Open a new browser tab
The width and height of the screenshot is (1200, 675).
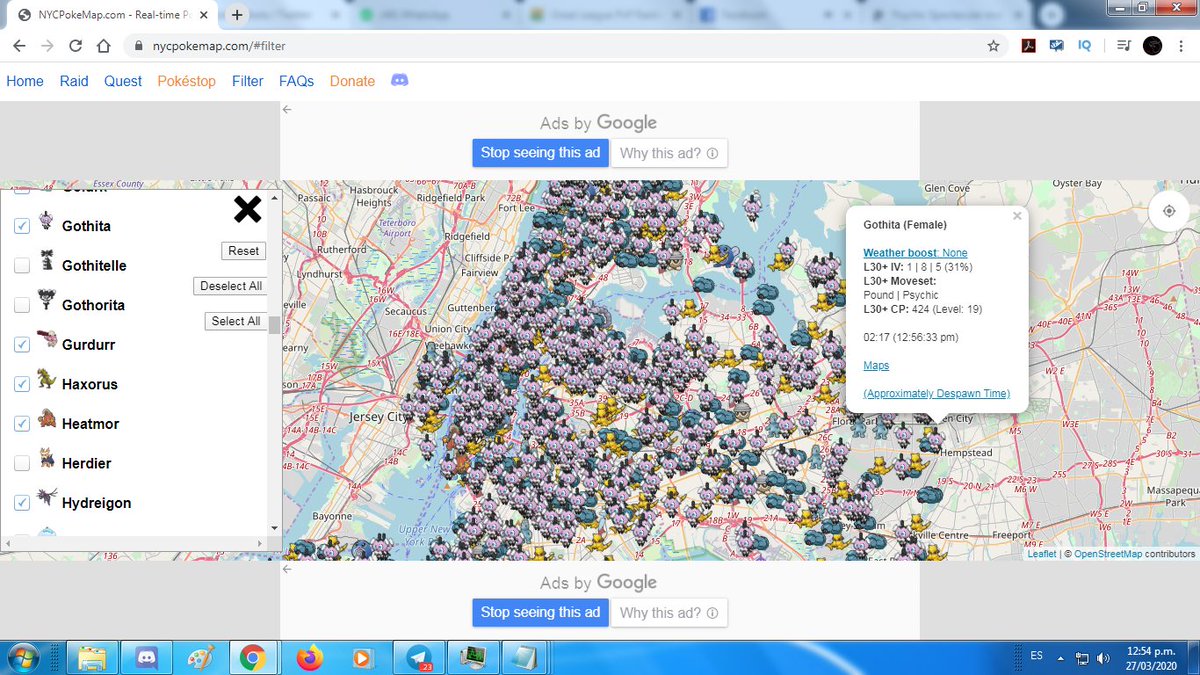click(x=237, y=14)
